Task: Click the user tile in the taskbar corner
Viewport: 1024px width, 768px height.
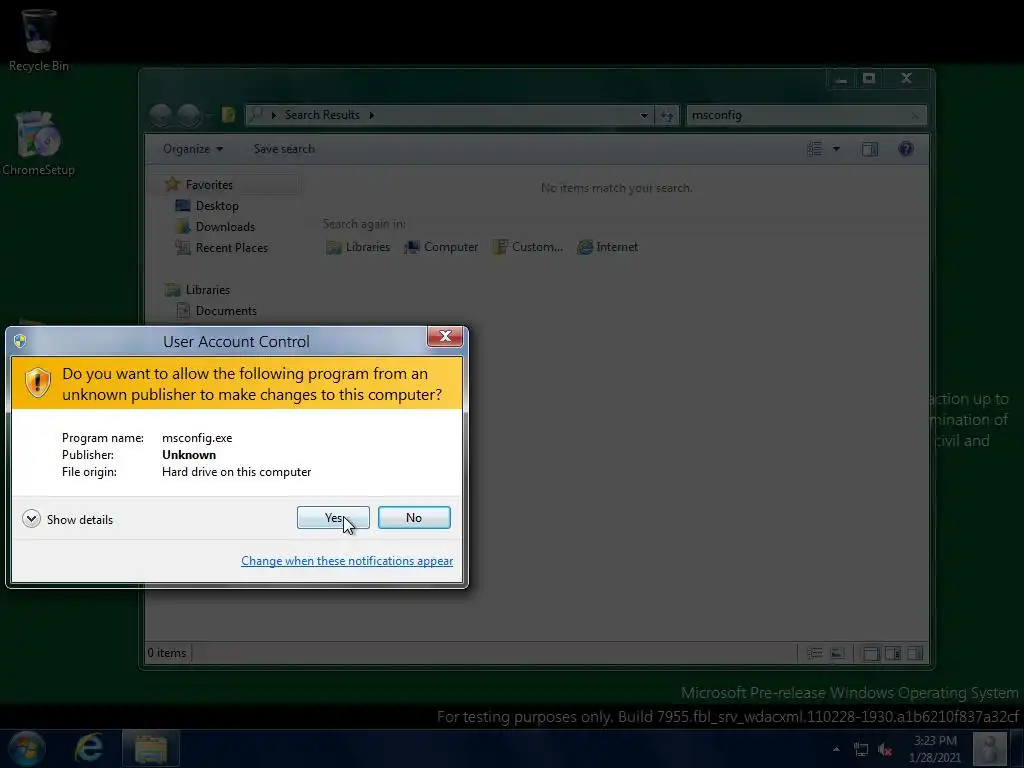Action: [990, 749]
